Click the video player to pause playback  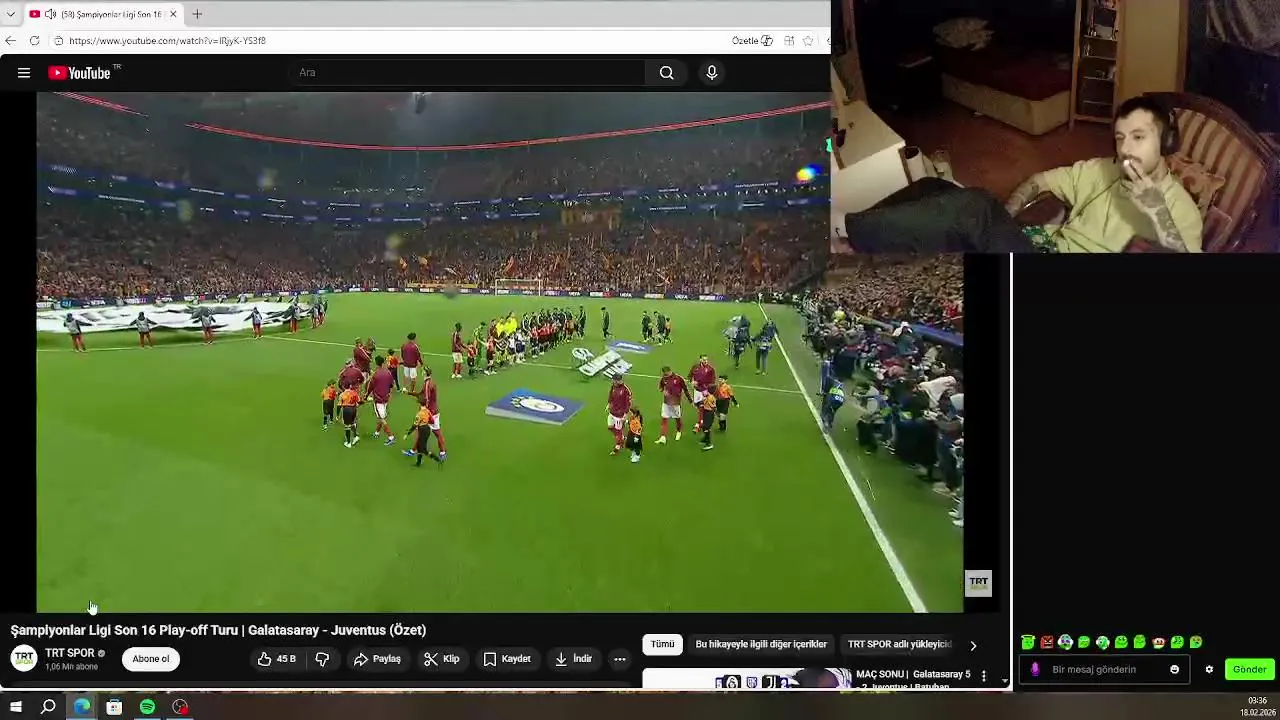coord(500,352)
